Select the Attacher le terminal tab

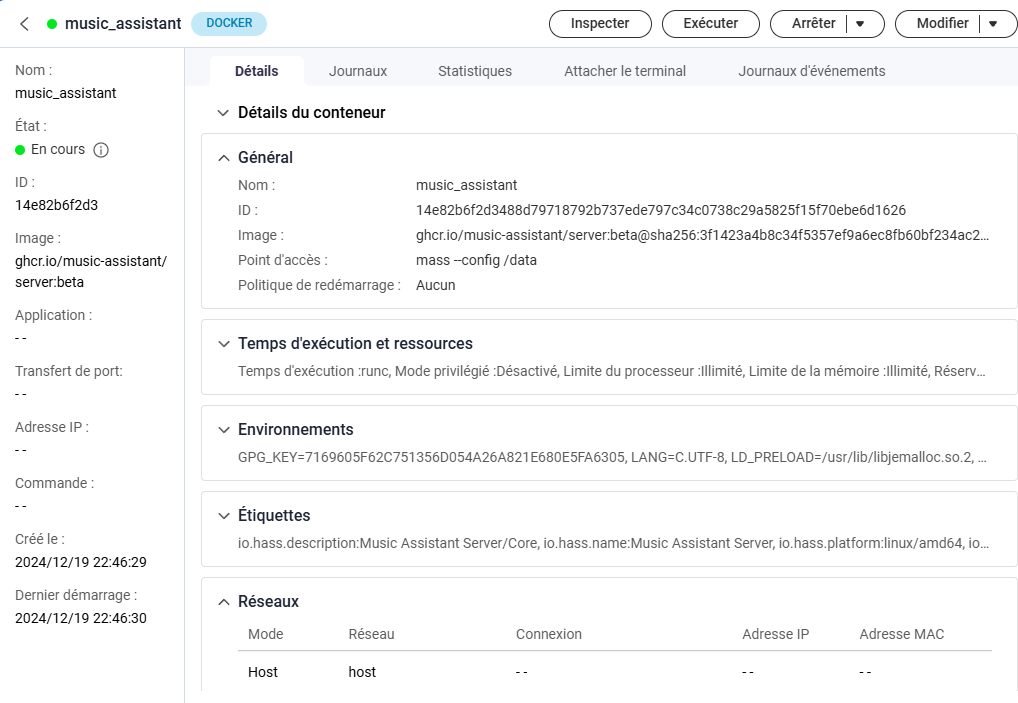[x=625, y=71]
